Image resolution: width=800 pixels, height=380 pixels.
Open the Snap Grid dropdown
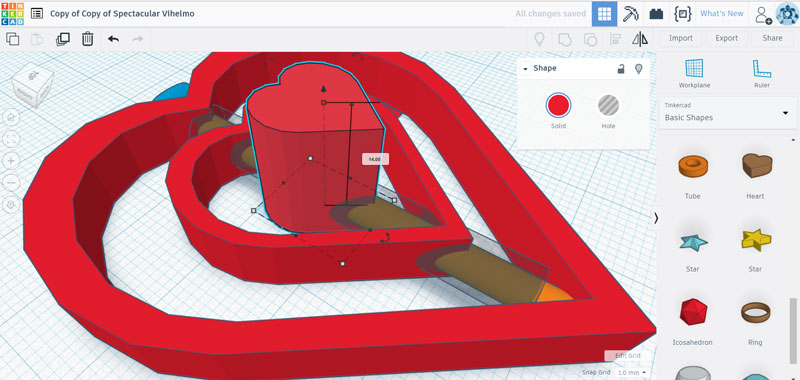coord(633,373)
